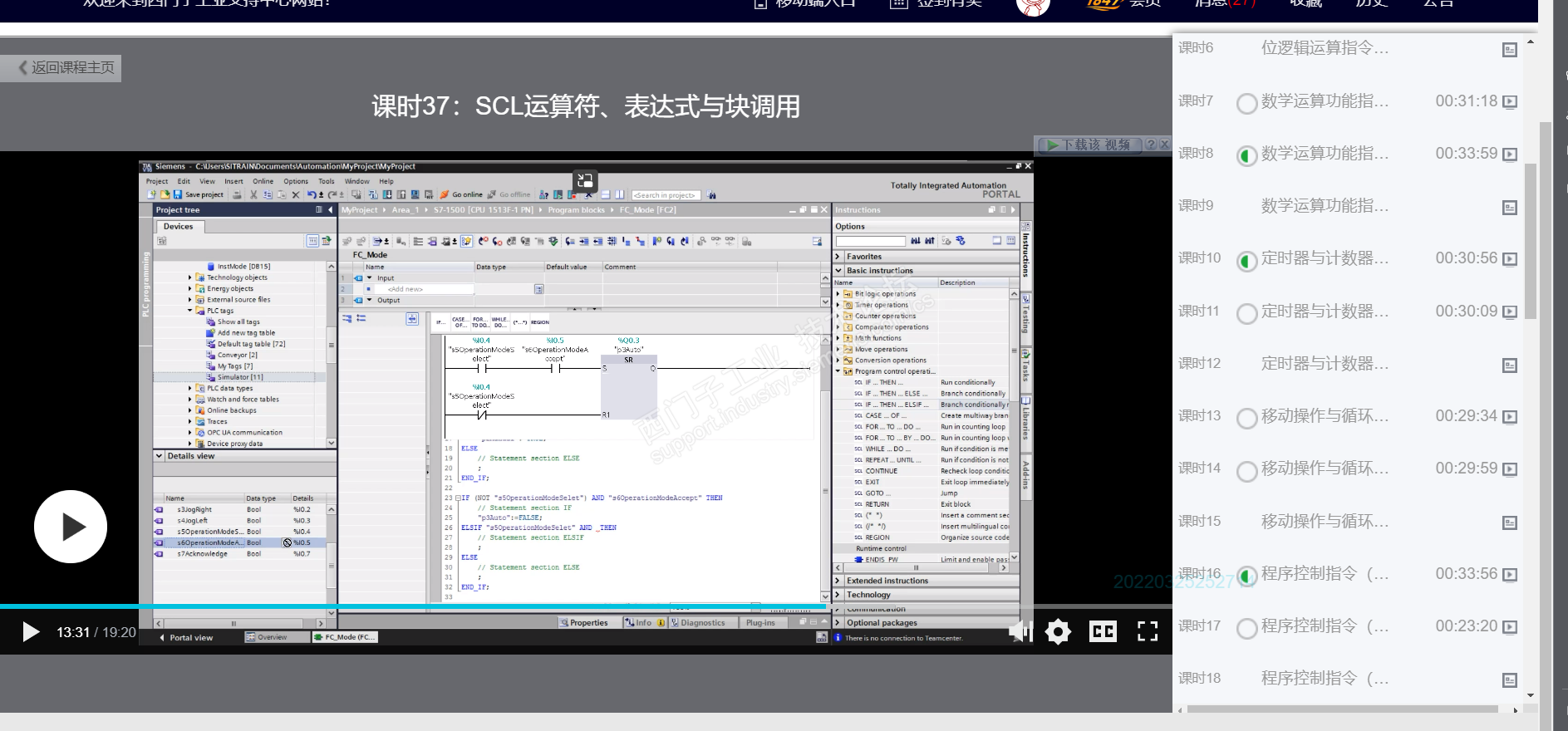
Task: Enter fullscreen mode in the video player
Action: coord(1148,632)
